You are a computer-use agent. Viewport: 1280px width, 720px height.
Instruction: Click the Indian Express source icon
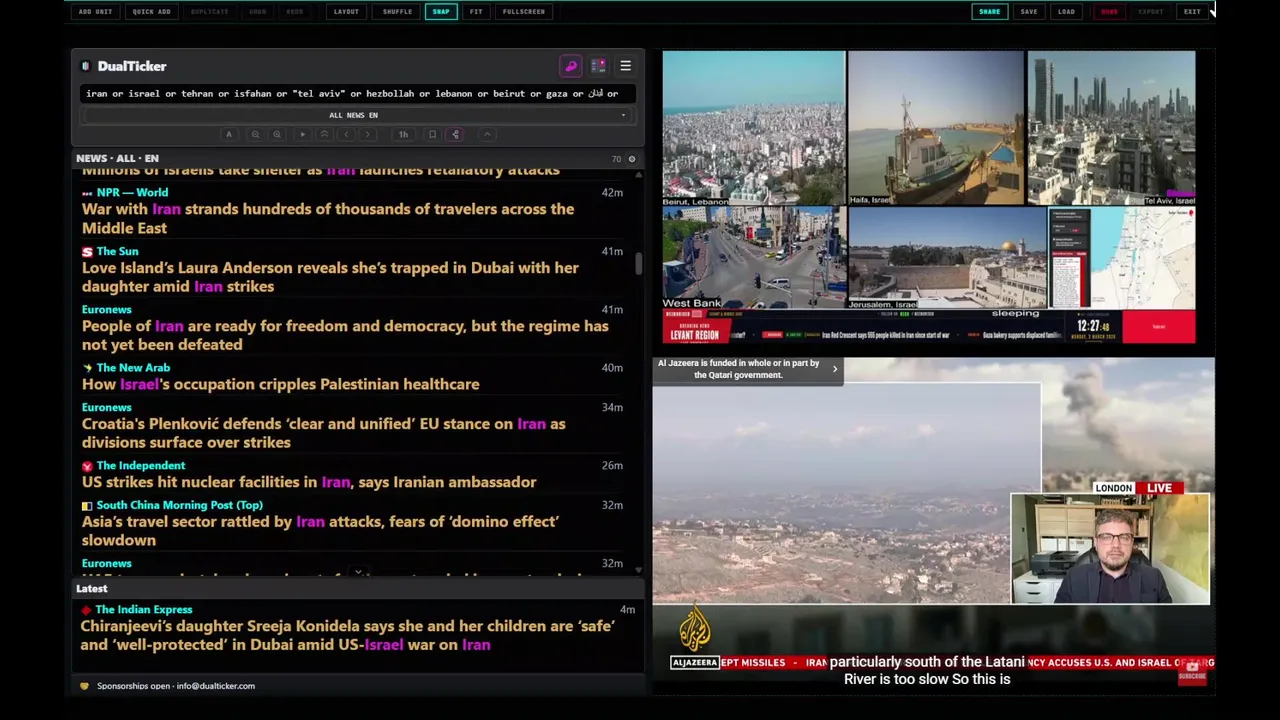point(86,610)
